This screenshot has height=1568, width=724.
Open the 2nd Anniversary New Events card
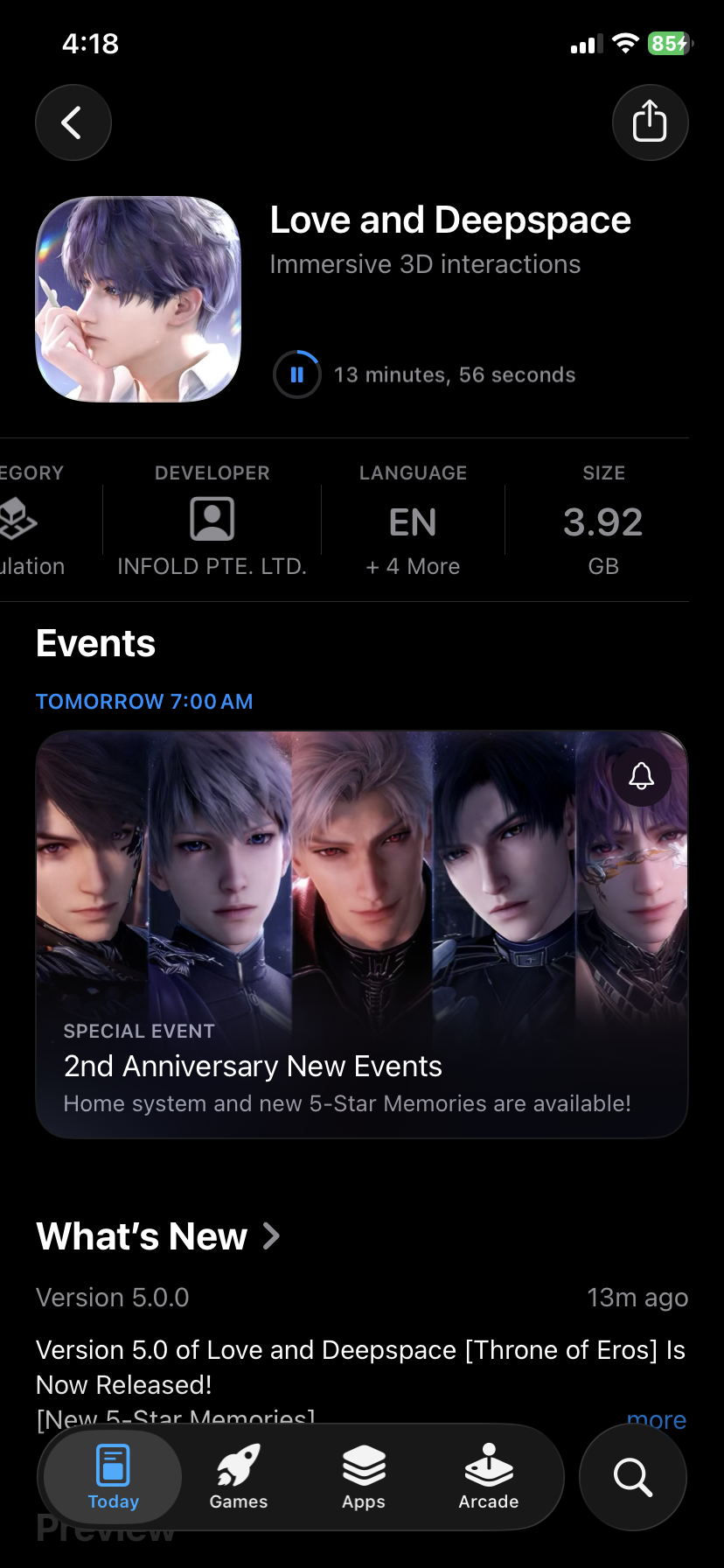362,934
